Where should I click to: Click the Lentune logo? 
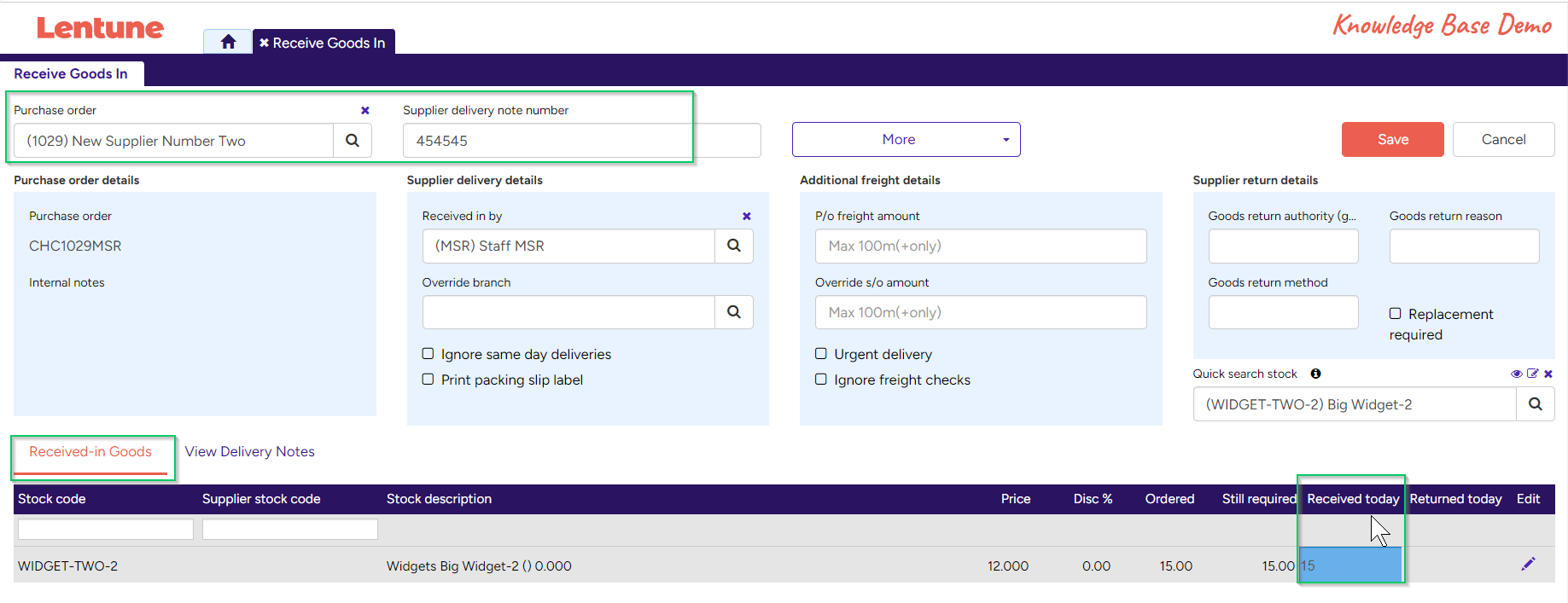coord(100,28)
